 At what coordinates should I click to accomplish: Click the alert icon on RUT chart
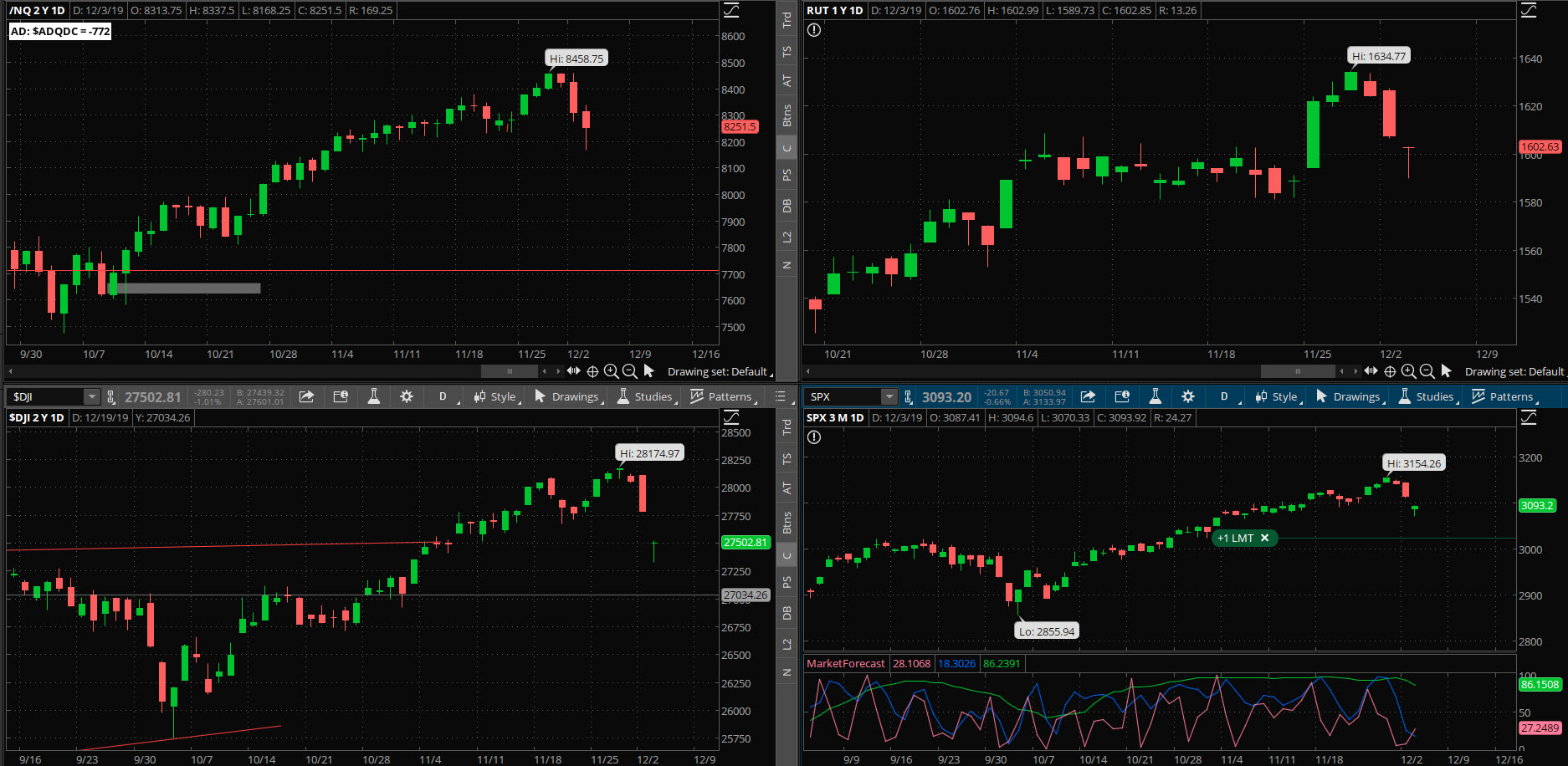pyautogui.click(x=814, y=30)
